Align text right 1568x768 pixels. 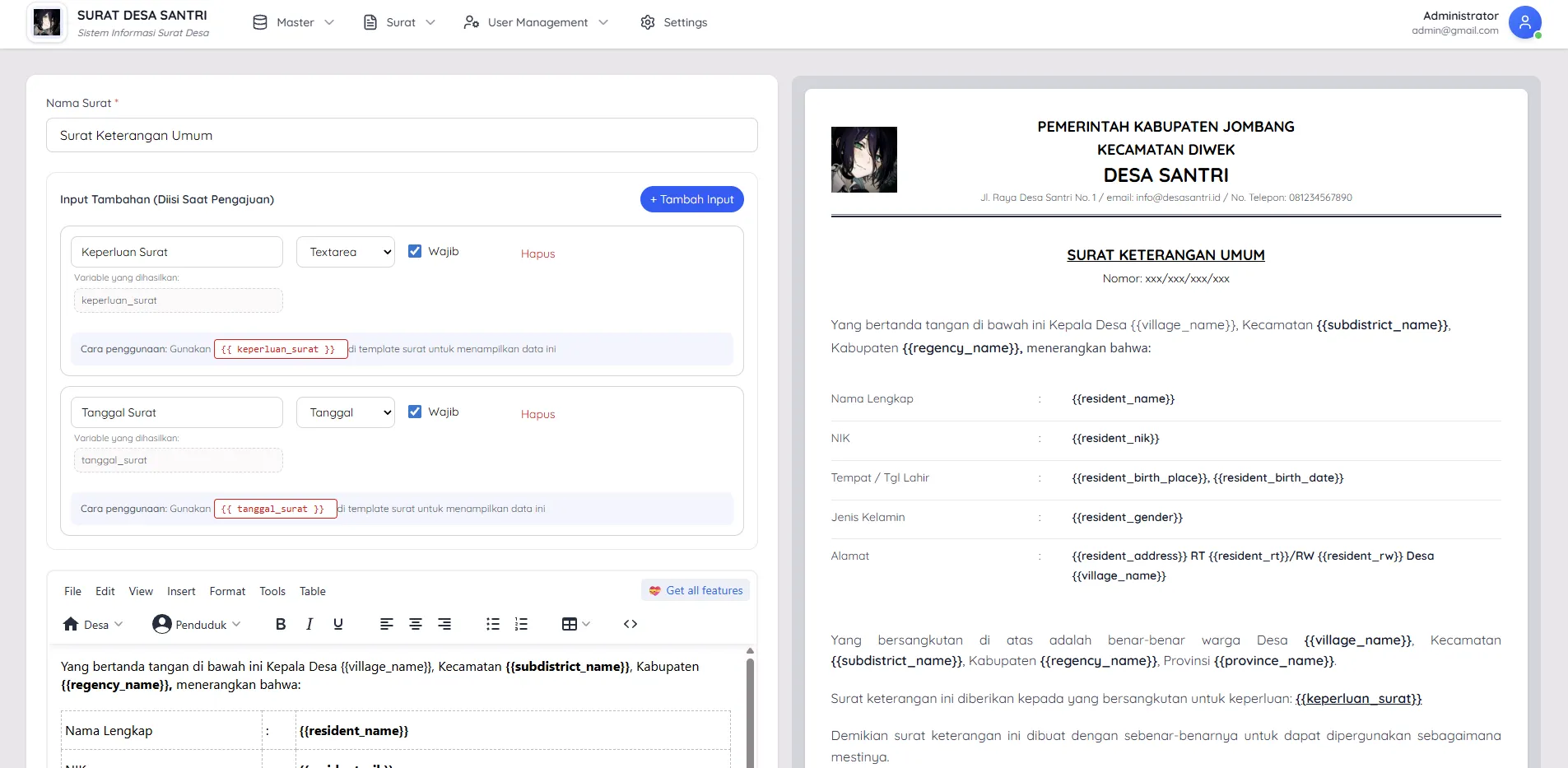[444, 624]
